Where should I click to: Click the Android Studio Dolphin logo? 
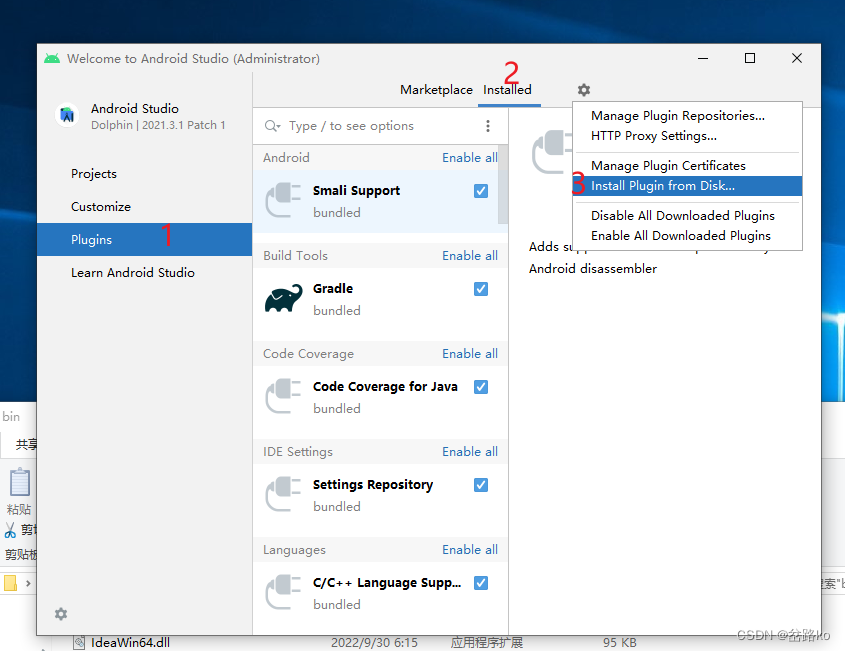coord(67,115)
